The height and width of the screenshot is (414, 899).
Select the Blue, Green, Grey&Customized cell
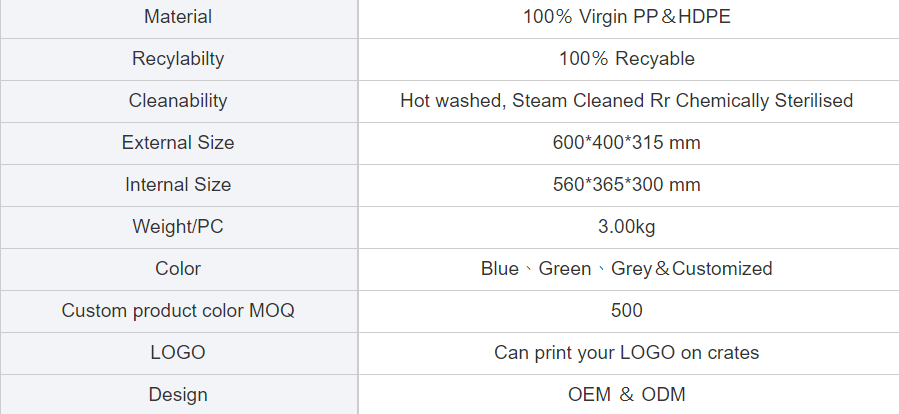click(627, 268)
